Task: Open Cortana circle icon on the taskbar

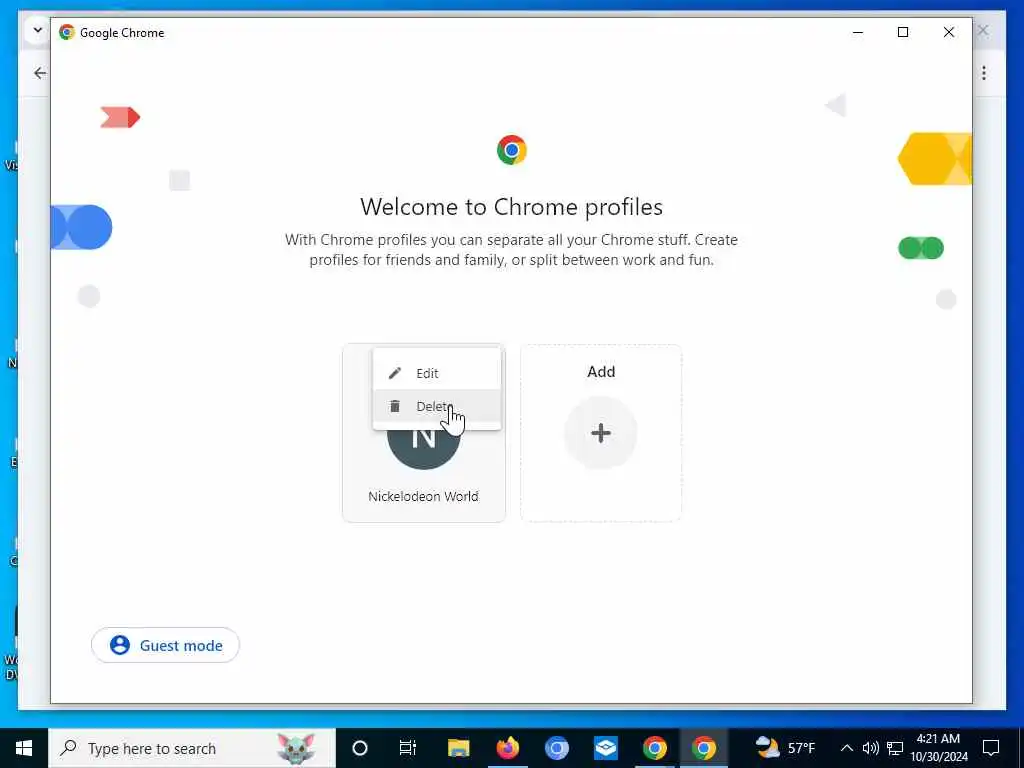Action: pos(360,748)
